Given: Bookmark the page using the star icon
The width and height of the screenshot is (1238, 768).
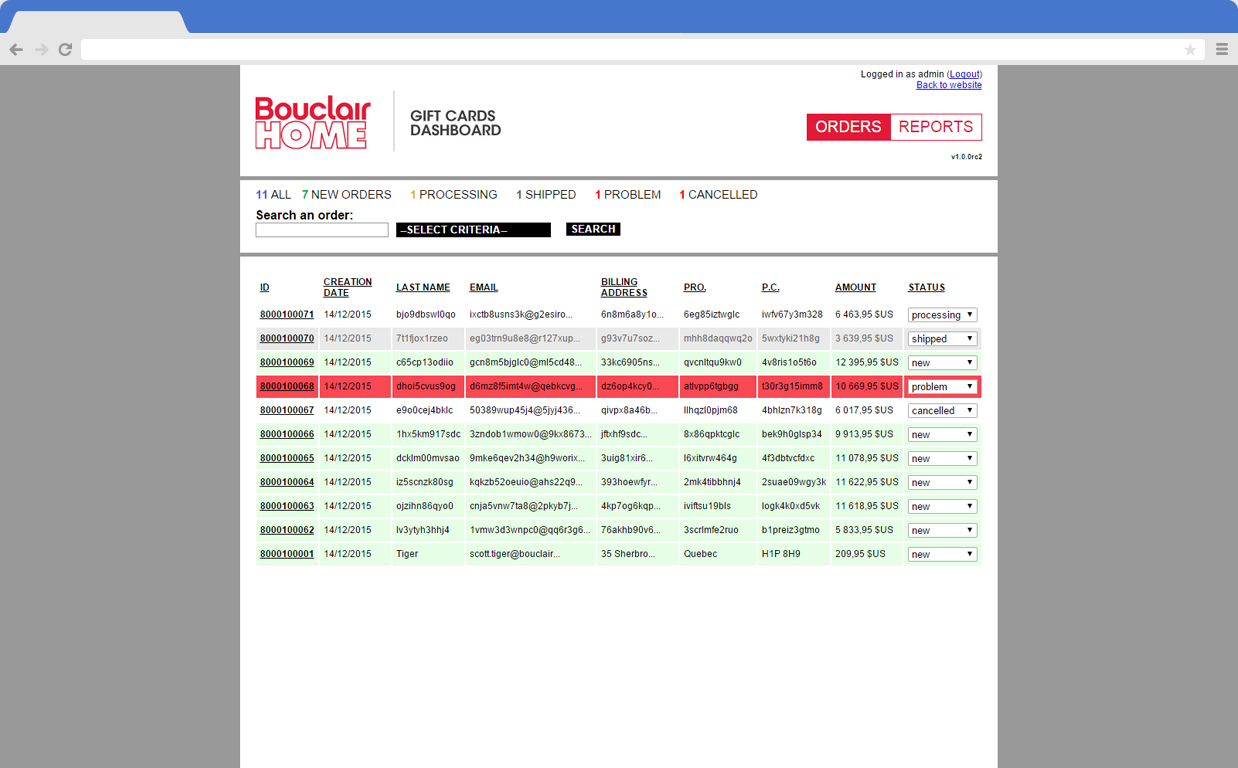Looking at the screenshot, I should point(1190,48).
